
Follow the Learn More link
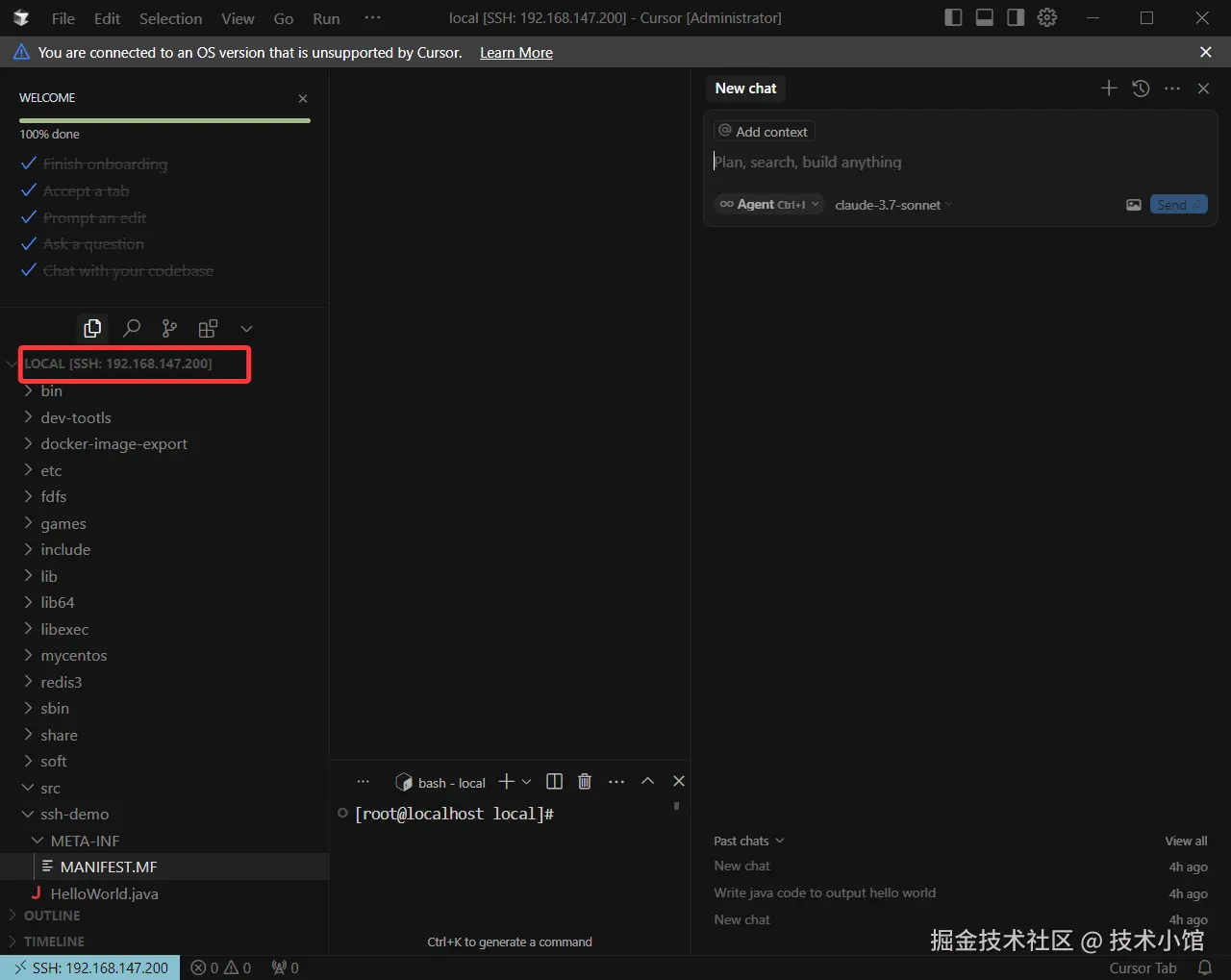click(516, 53)
